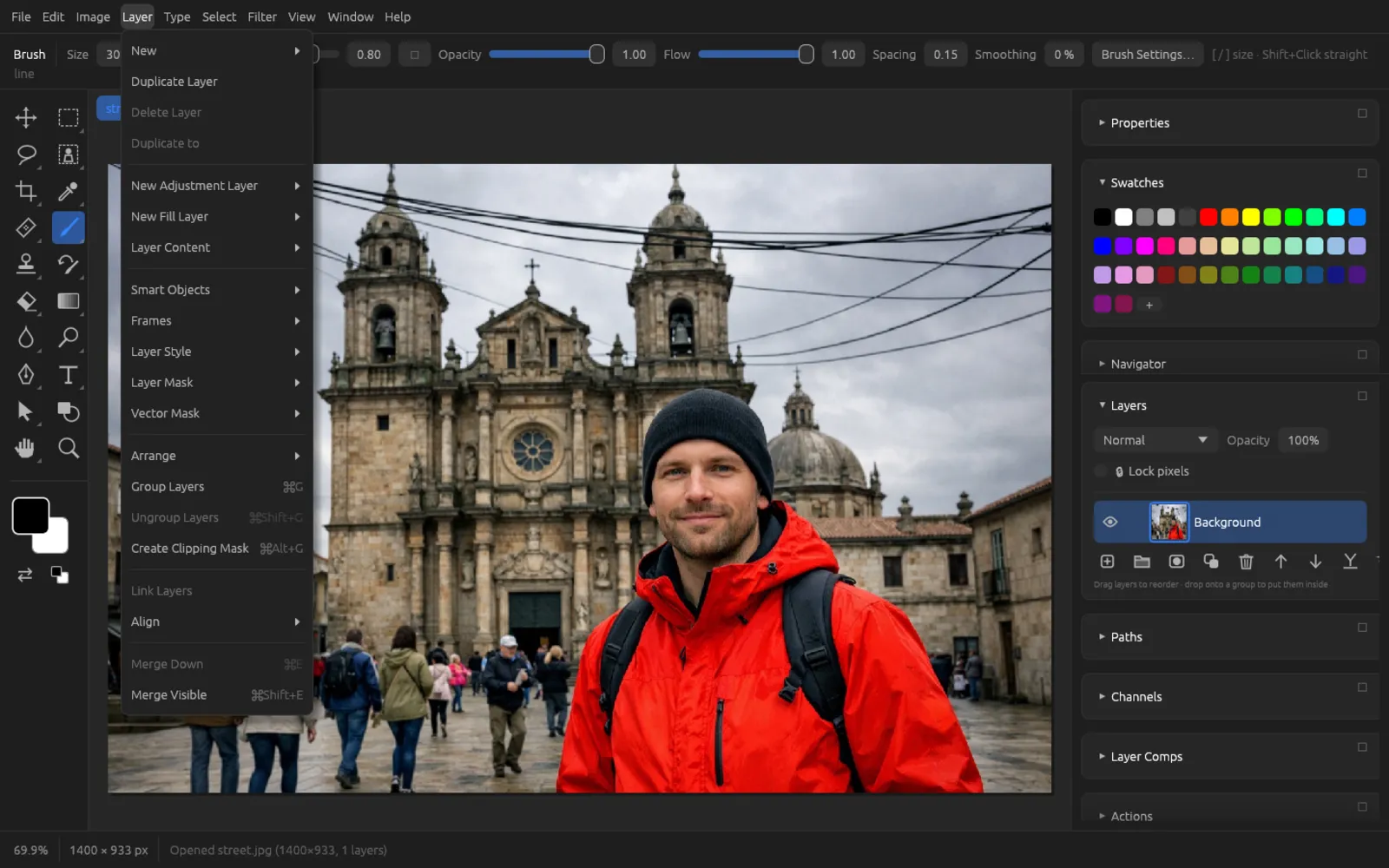Collapse the Swatches panel

click(1136, 182)
